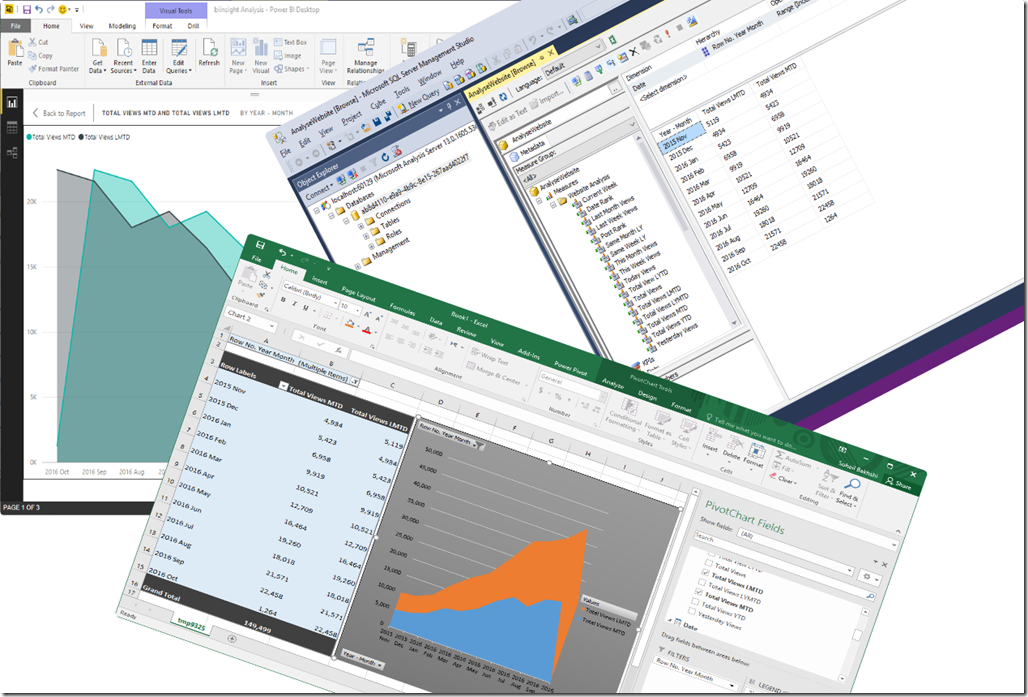Click the AutoSum icon in Excel
Screen dimensions: 1028x697
[789, 456]
